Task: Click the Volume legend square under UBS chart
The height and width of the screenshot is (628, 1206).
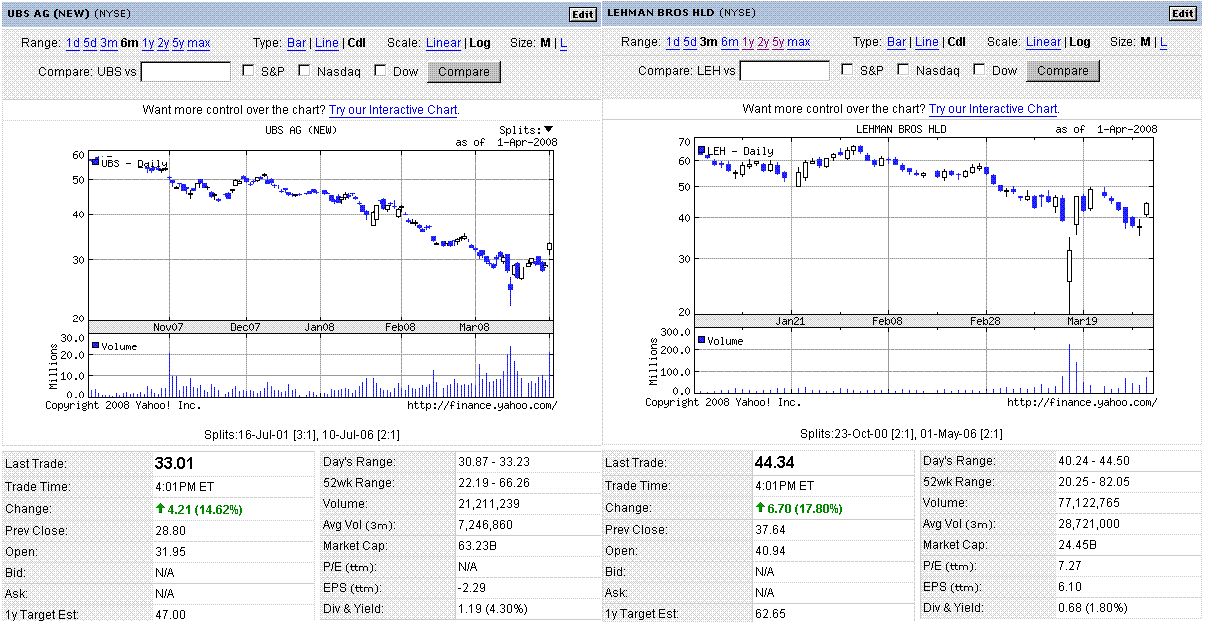Action: pos(96,345)
